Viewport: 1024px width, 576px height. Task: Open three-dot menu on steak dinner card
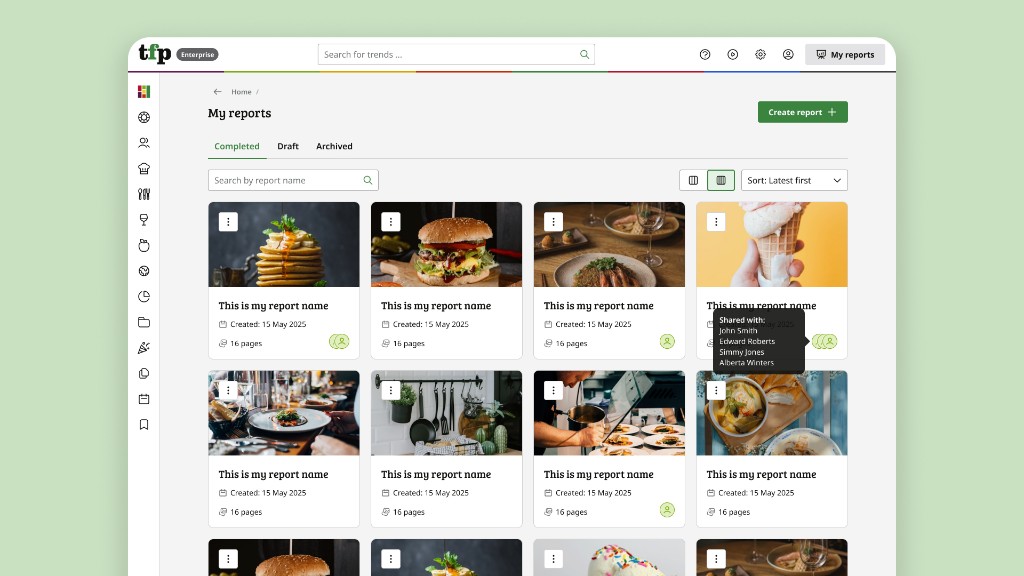553,222
